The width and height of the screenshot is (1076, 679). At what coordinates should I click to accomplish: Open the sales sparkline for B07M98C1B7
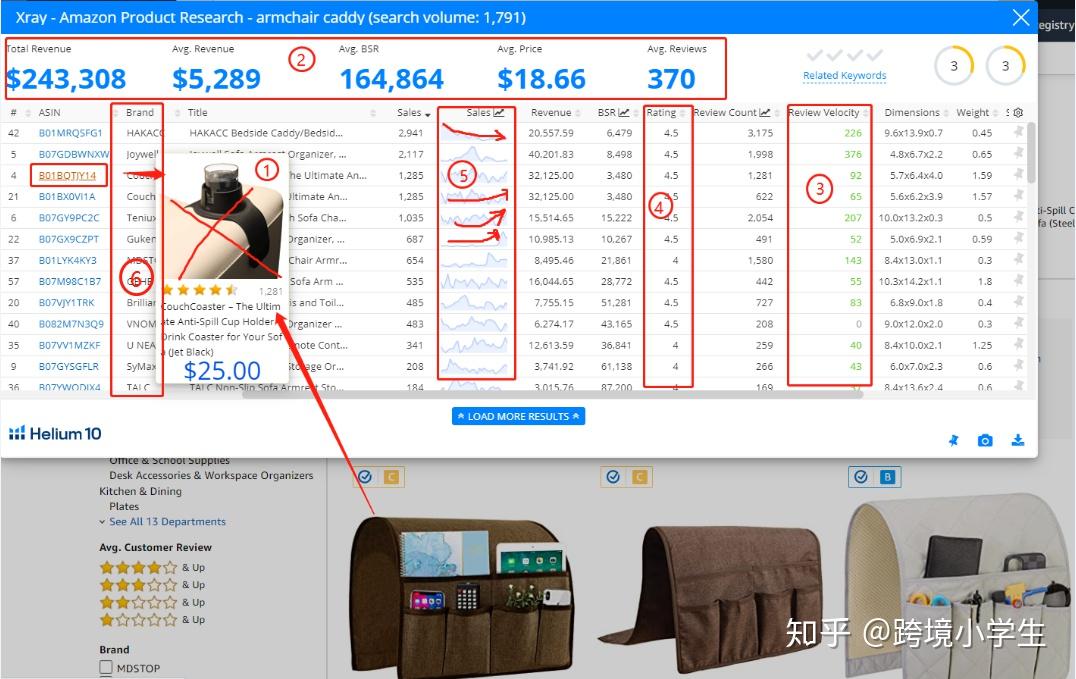point(474,281)
